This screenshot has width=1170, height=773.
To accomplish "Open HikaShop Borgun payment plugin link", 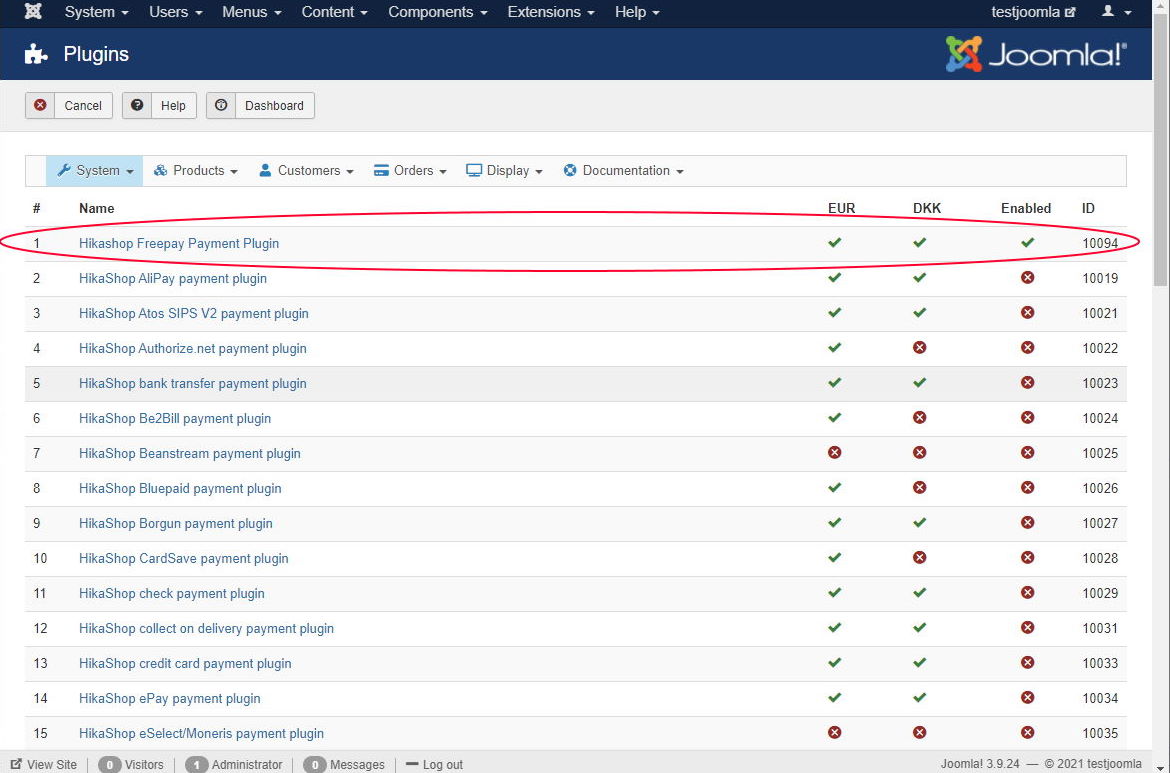I will pyautogui.click(x=175, y=524).
